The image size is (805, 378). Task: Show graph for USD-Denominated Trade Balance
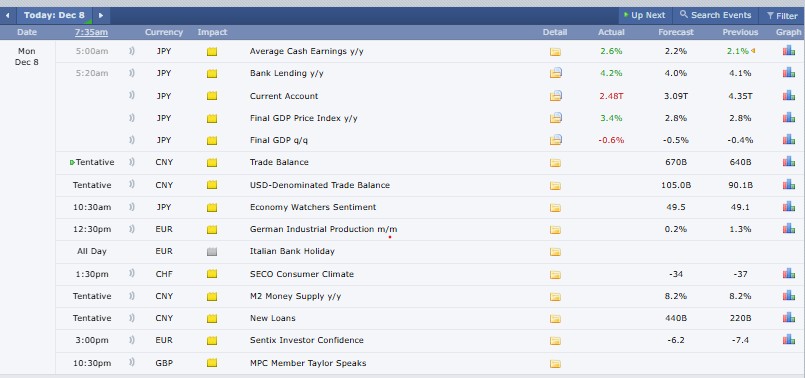[789, 184]
